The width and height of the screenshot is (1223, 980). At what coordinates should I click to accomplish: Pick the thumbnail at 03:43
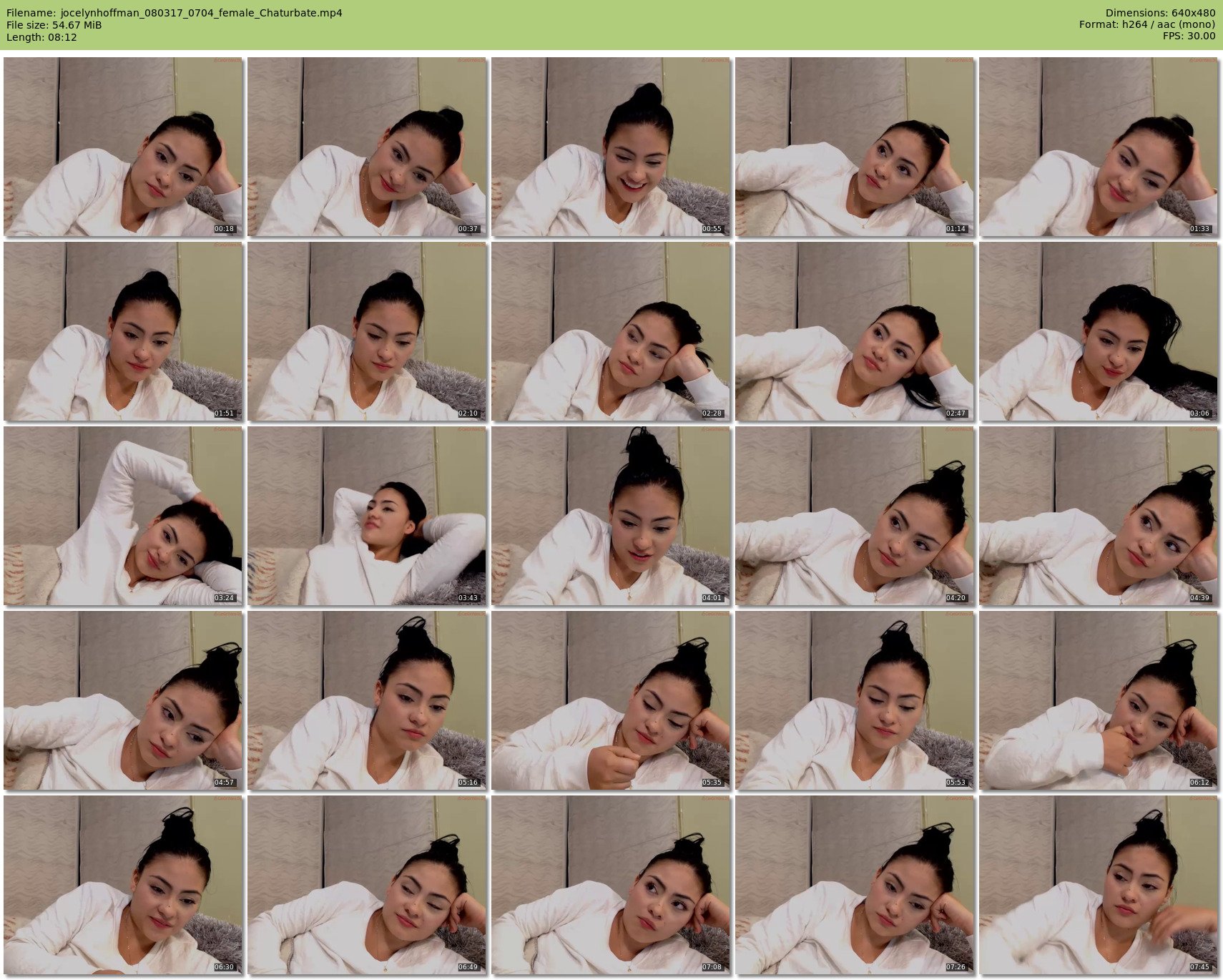coord(367,516)
